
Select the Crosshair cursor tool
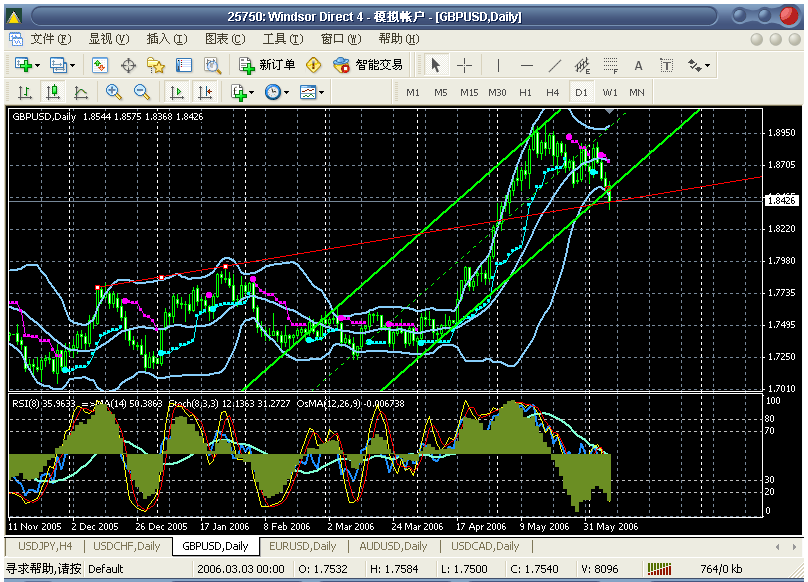pos(465,65)
